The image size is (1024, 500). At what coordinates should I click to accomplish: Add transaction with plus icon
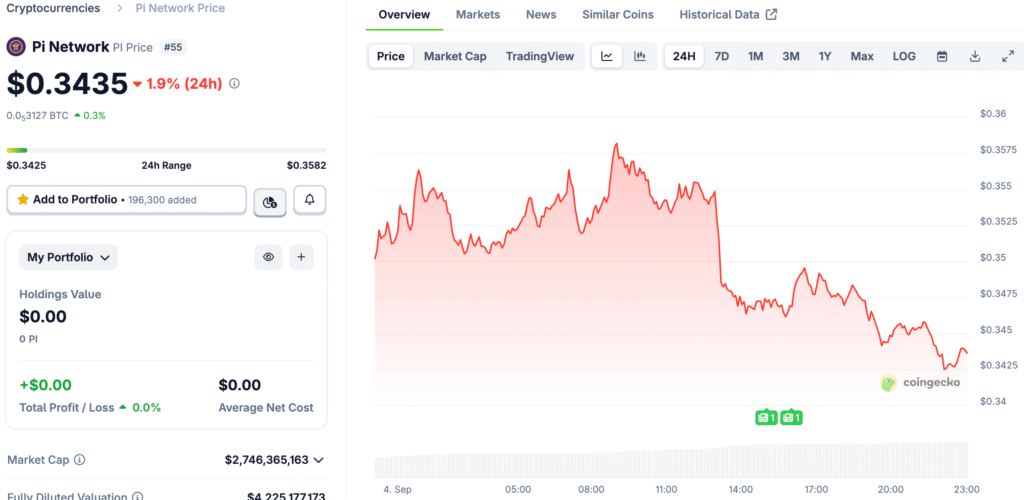coord(301,257)
